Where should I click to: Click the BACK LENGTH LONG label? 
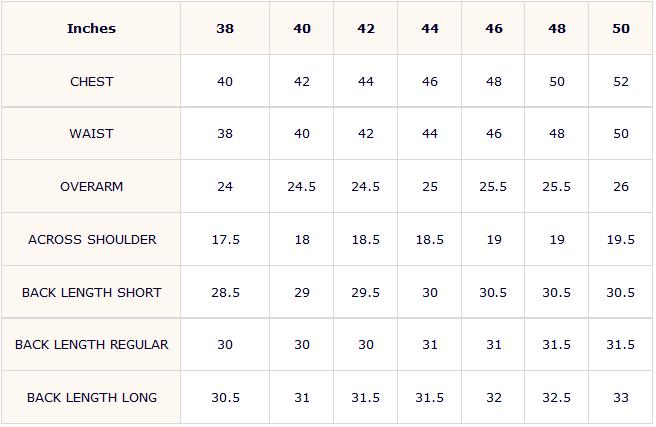pyautogui.click(x=92, y=398)
